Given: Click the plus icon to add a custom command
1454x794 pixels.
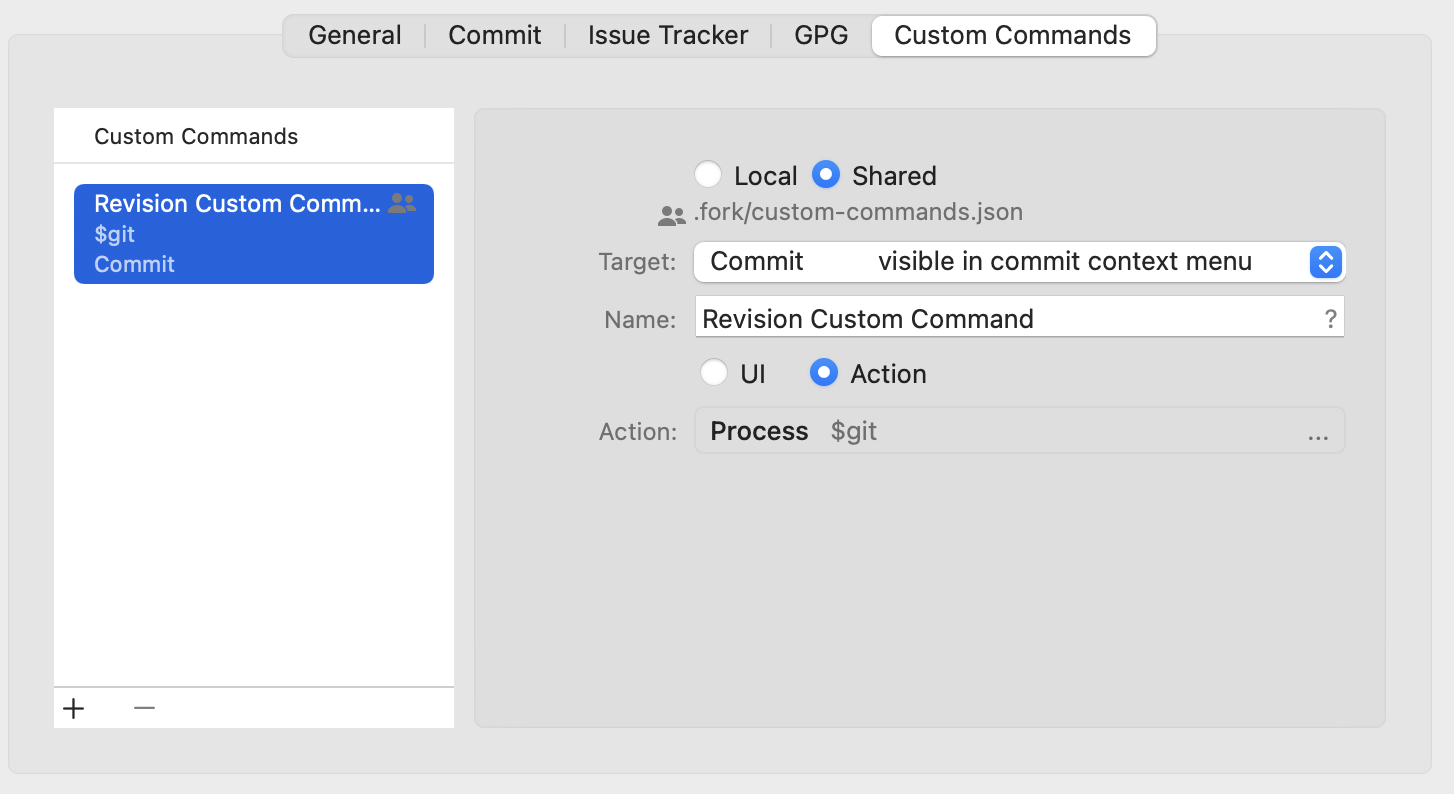Looking at the screenshot, I should click(x=73, y=708).
